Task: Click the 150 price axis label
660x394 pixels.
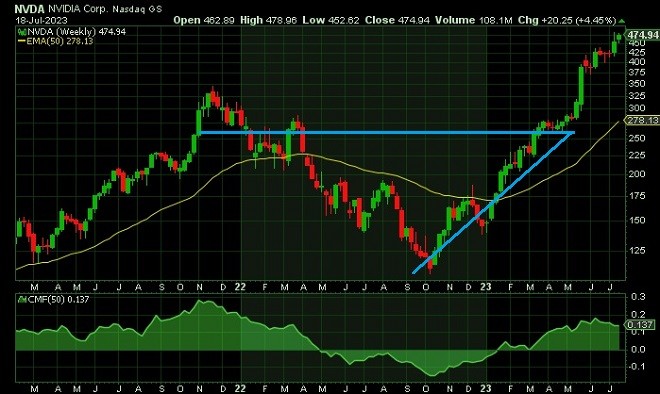Action: coord(636,220)
